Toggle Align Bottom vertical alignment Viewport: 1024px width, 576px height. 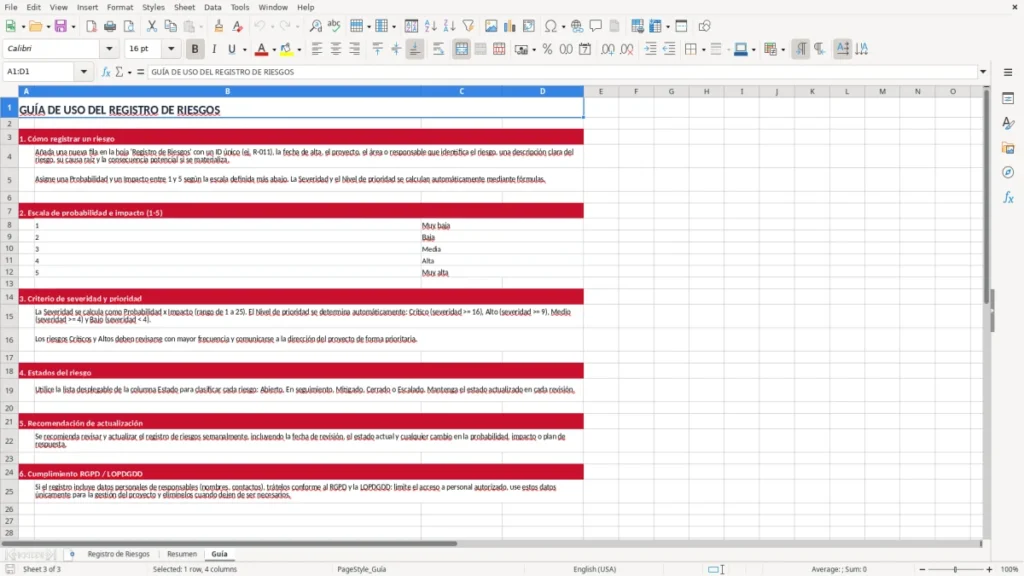(x=415, y=49)
